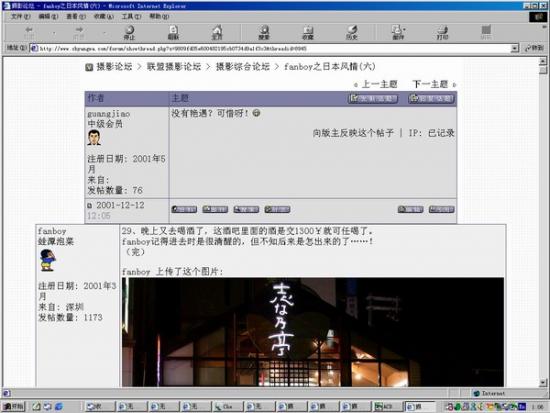
Task: Open the Favorites (收藏) toolbar pane
Action: 308,32
